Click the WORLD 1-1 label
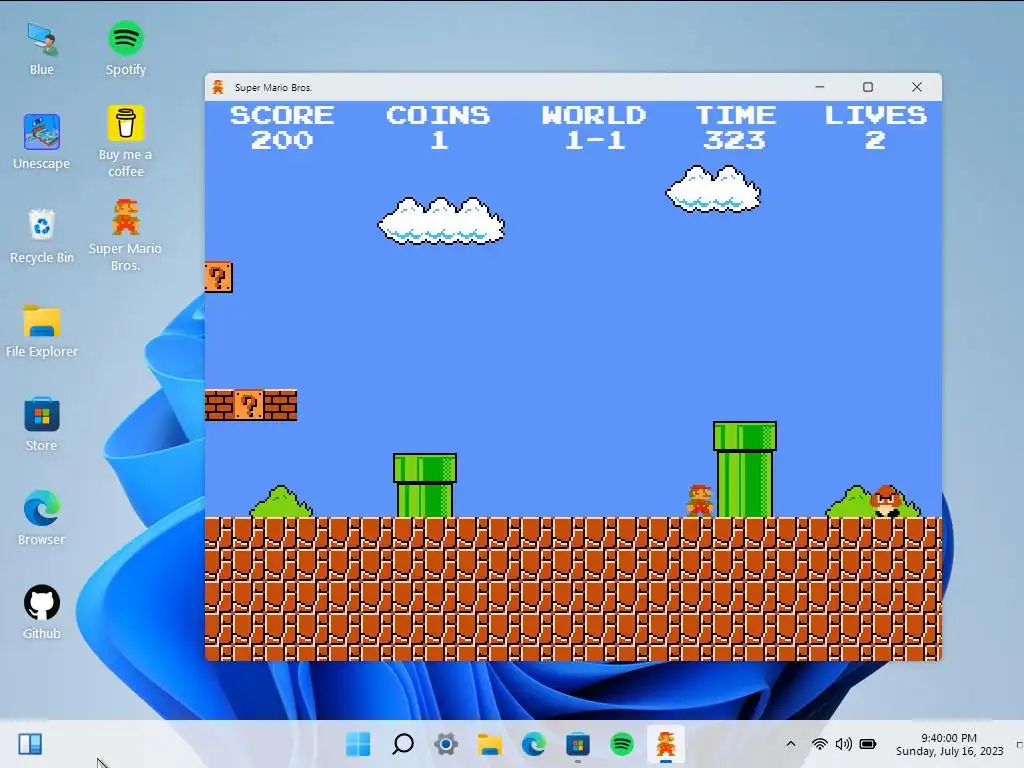 pyautogui.click(x=594, y=127)
